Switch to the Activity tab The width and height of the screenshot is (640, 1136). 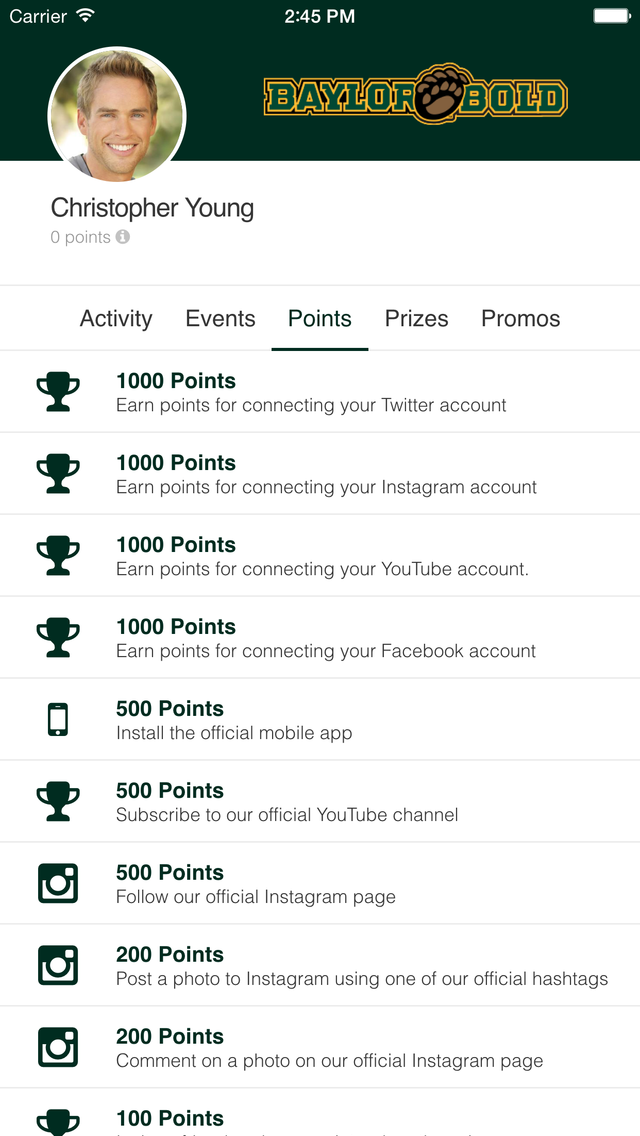pos(116,319)
